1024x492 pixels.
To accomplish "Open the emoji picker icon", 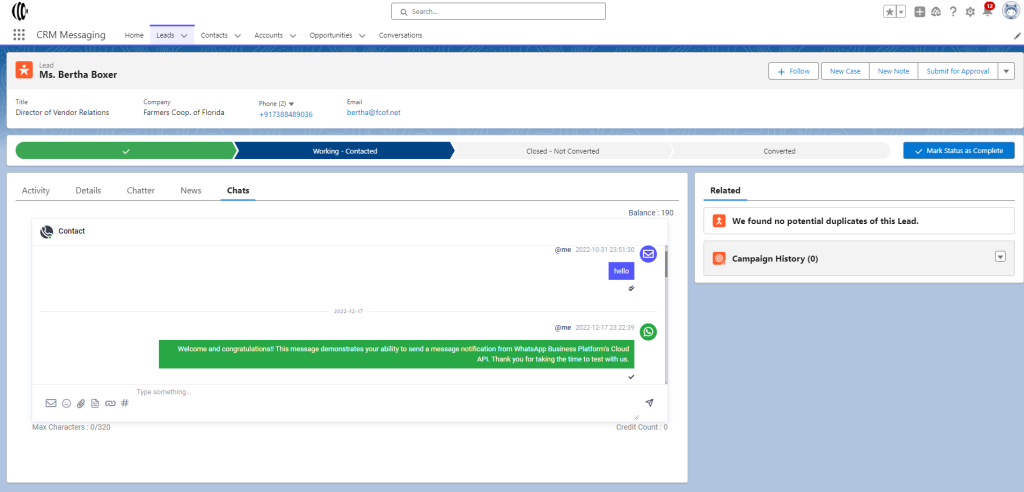I will coord(67,403).
